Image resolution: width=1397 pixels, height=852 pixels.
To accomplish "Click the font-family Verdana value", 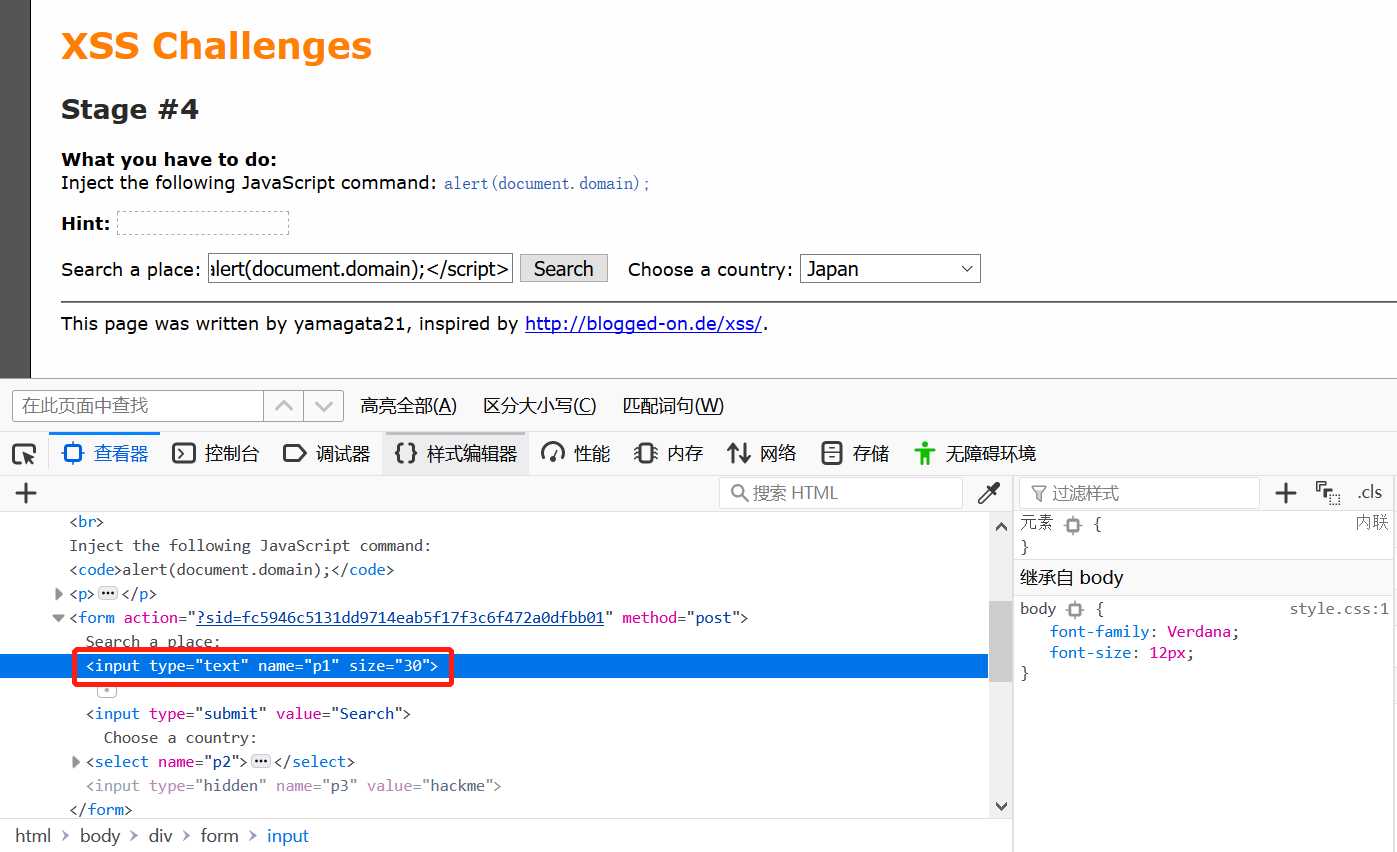I will pos(1201,632).
